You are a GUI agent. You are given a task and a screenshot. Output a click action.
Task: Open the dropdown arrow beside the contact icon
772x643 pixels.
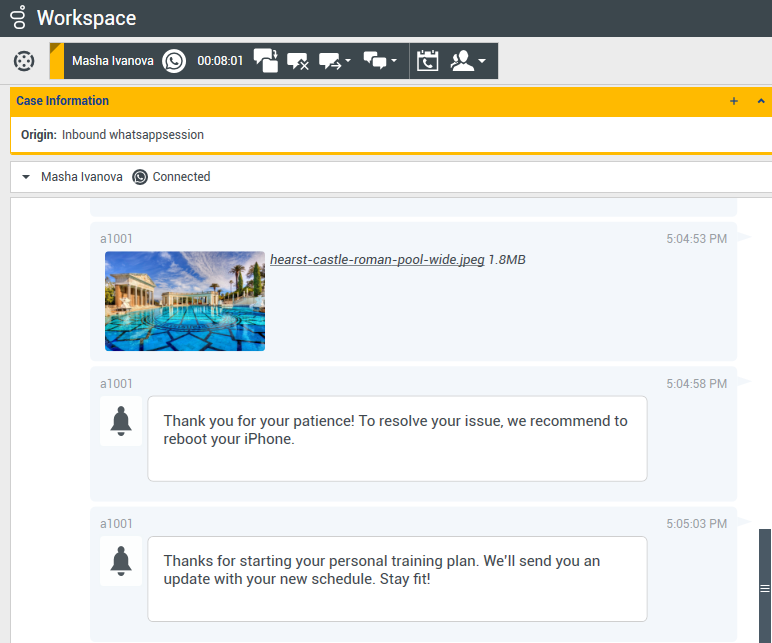coord(483,61)
